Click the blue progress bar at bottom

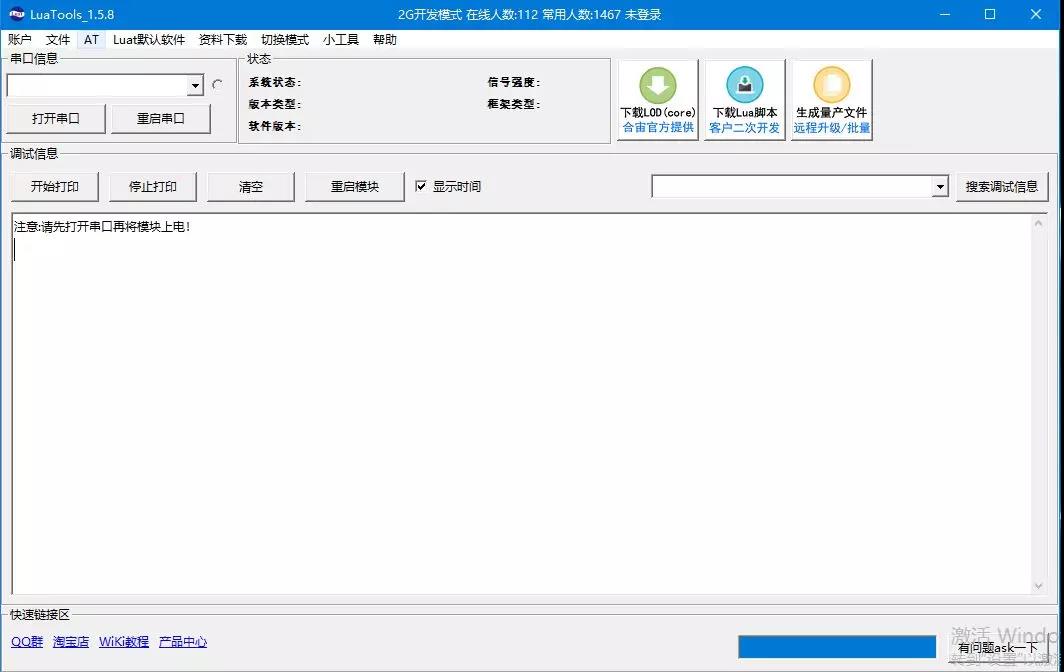pyautogui.click(x=837, y=647)
